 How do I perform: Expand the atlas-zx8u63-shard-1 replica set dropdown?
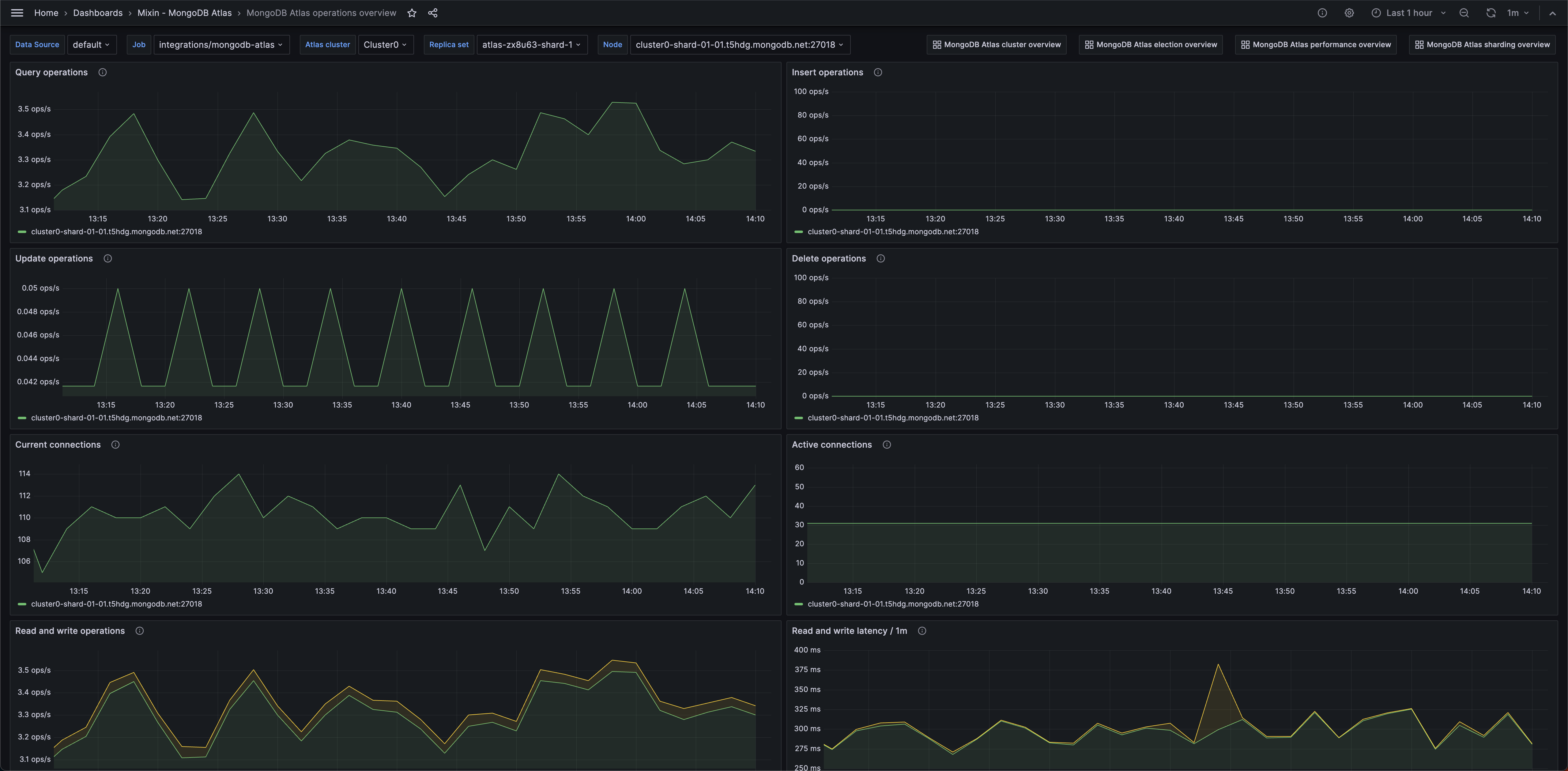point(531,44)
